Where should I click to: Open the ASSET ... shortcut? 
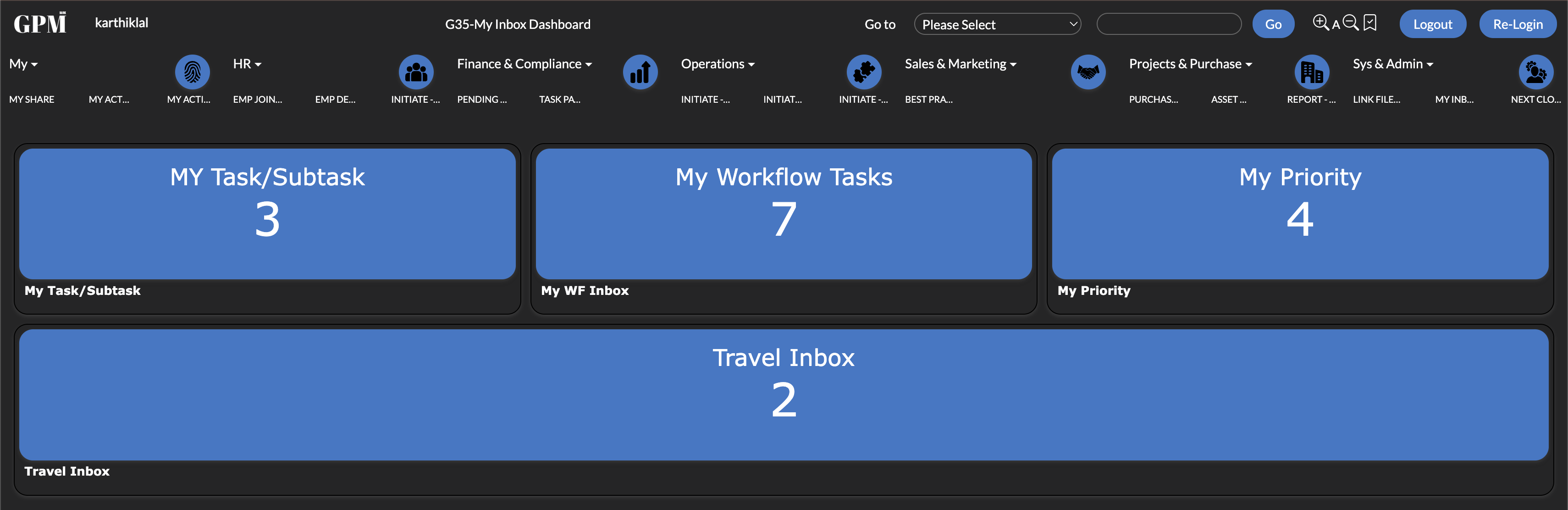(x=1229, y=99)
